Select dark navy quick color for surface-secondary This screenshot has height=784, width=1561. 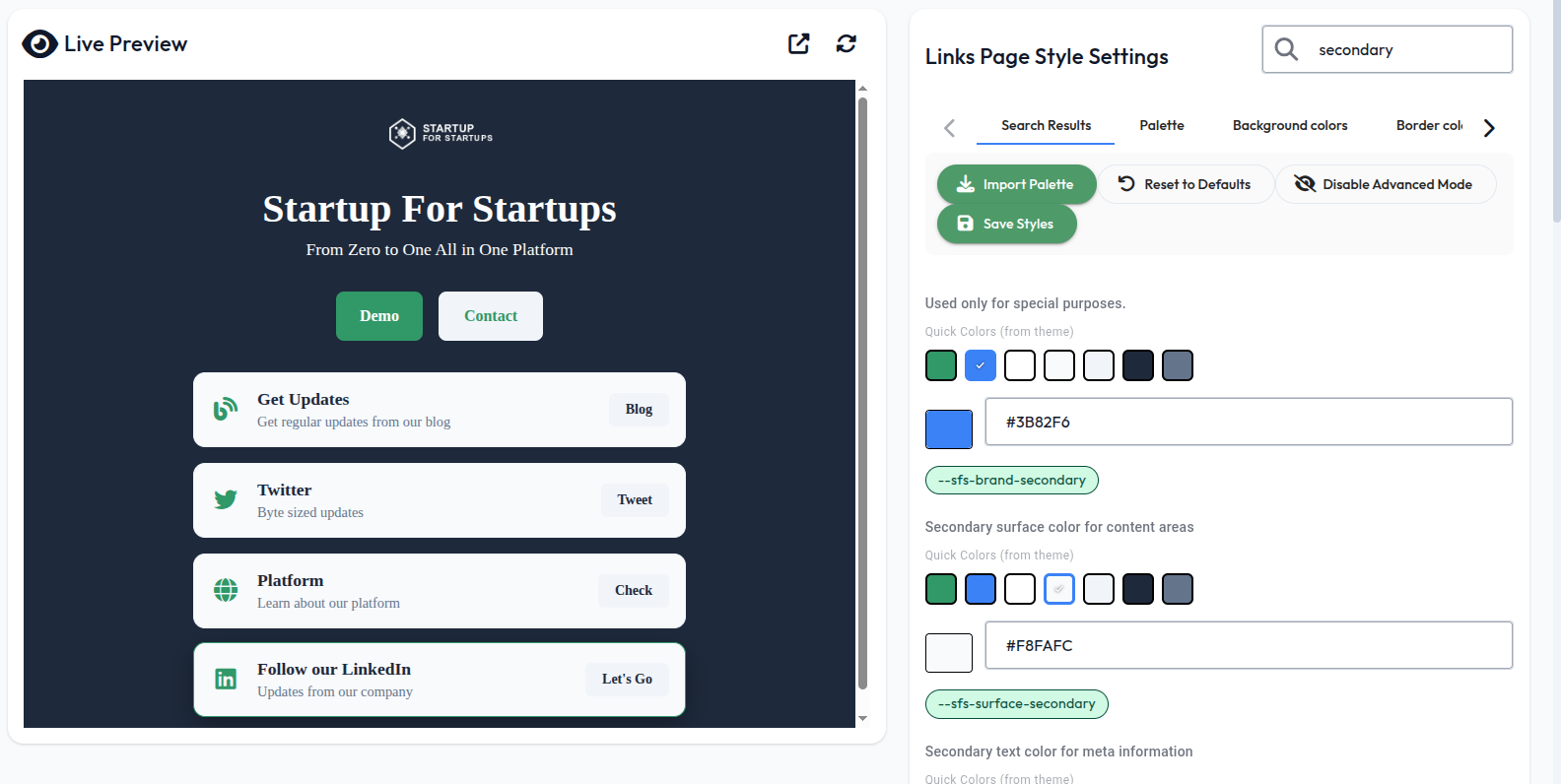pos(1138,589)
